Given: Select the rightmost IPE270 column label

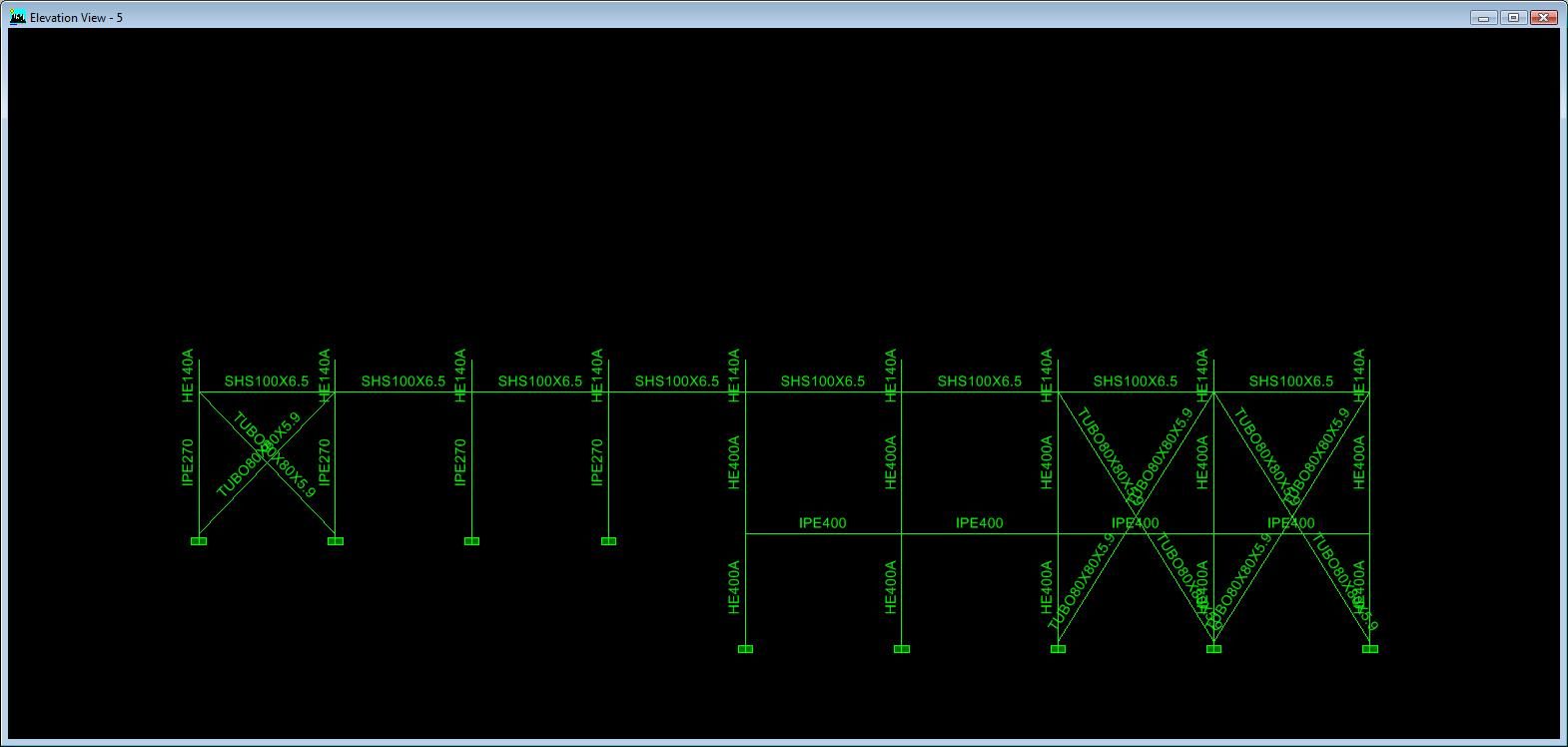Looking at the screenshot, I should pyautogui.click(x=597, y=462).
